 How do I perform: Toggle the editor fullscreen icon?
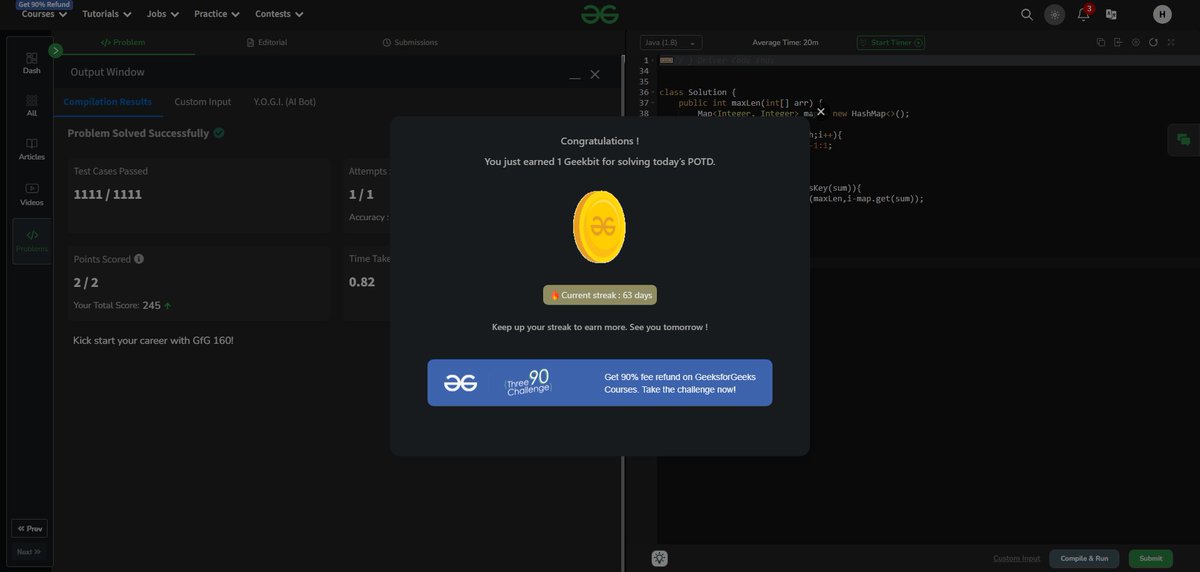[1171, 42]
